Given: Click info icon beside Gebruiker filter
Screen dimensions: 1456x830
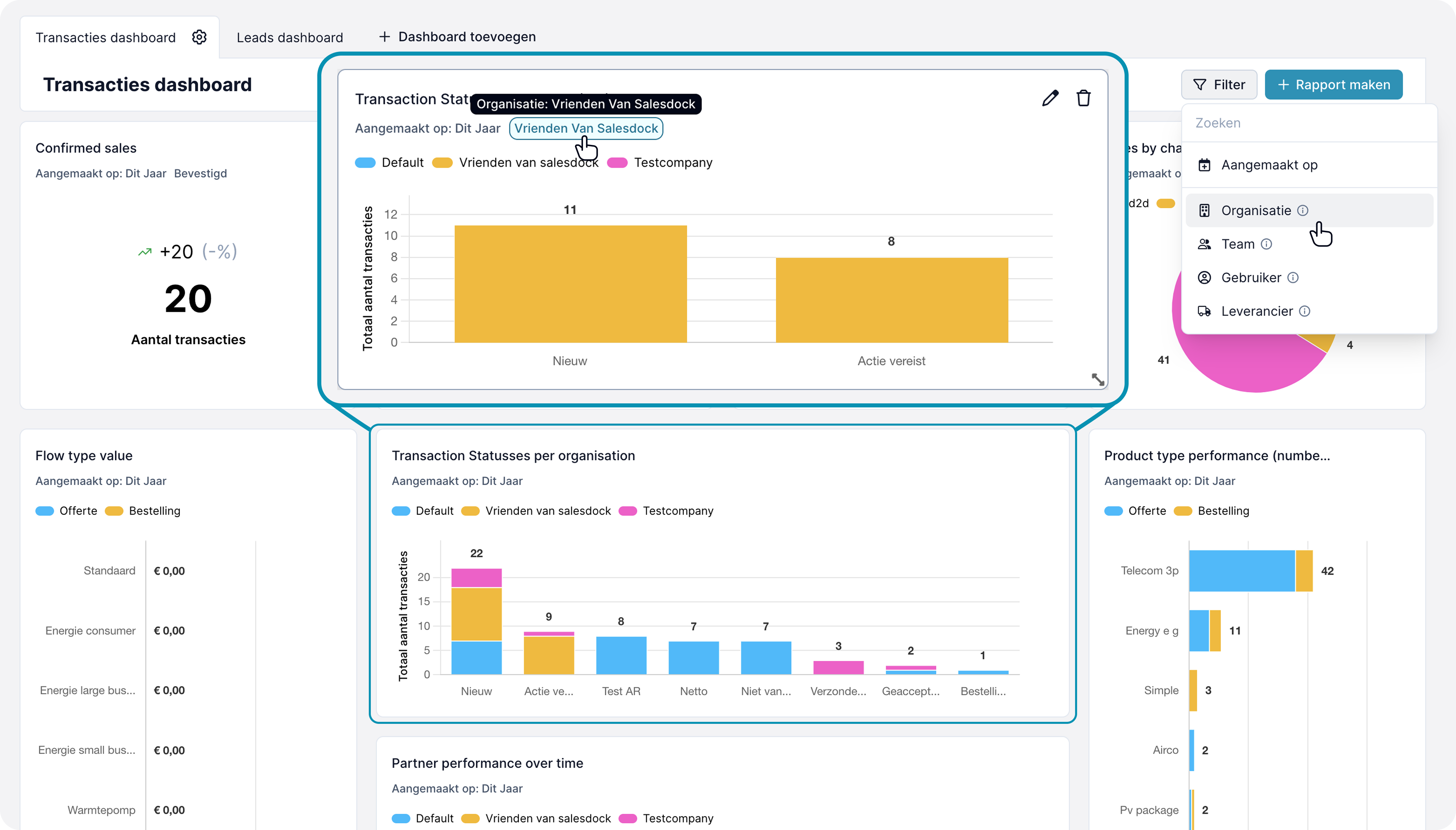Looking at the screenshot, I should pyautogui.click(x=1293, y=278).
